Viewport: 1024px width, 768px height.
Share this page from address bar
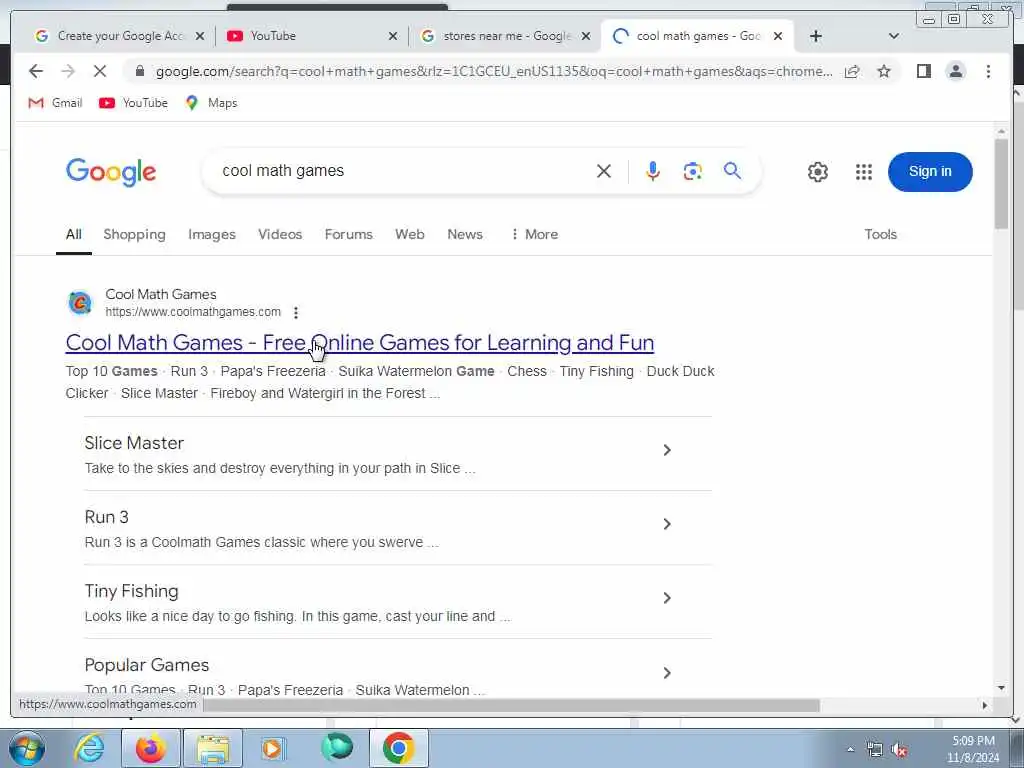tap(852, 71)
